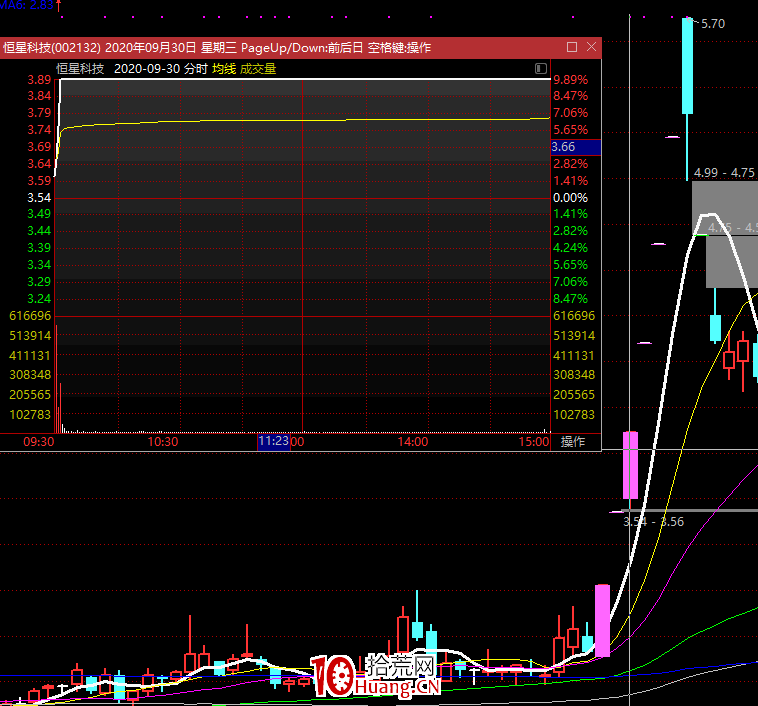Click the 3.54 - 3.56 gap label
Screen dimensions: 758x706
tap(653, 521)
